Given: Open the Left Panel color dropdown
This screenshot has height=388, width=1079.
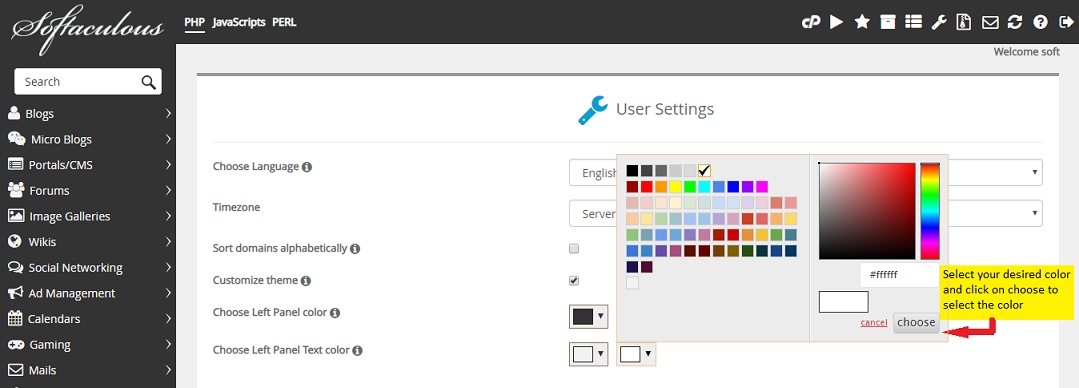Looking at the screenshot, I should 588,316.
